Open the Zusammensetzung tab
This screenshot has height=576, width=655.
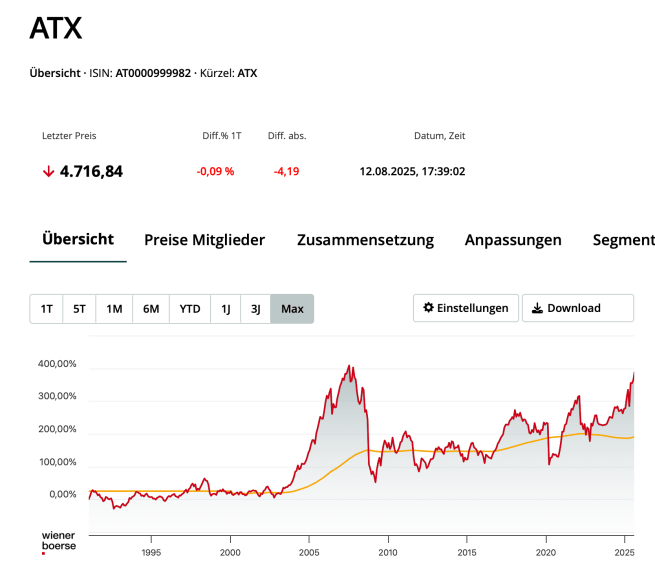click(365, 240)
